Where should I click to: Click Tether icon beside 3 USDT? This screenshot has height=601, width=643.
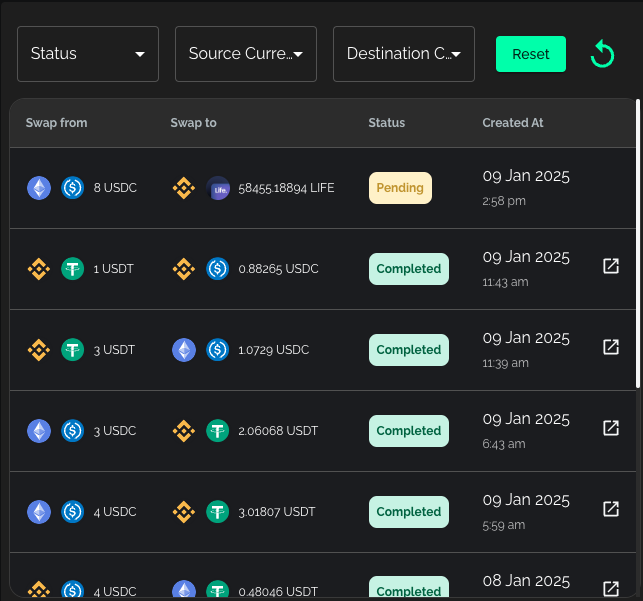73,350
